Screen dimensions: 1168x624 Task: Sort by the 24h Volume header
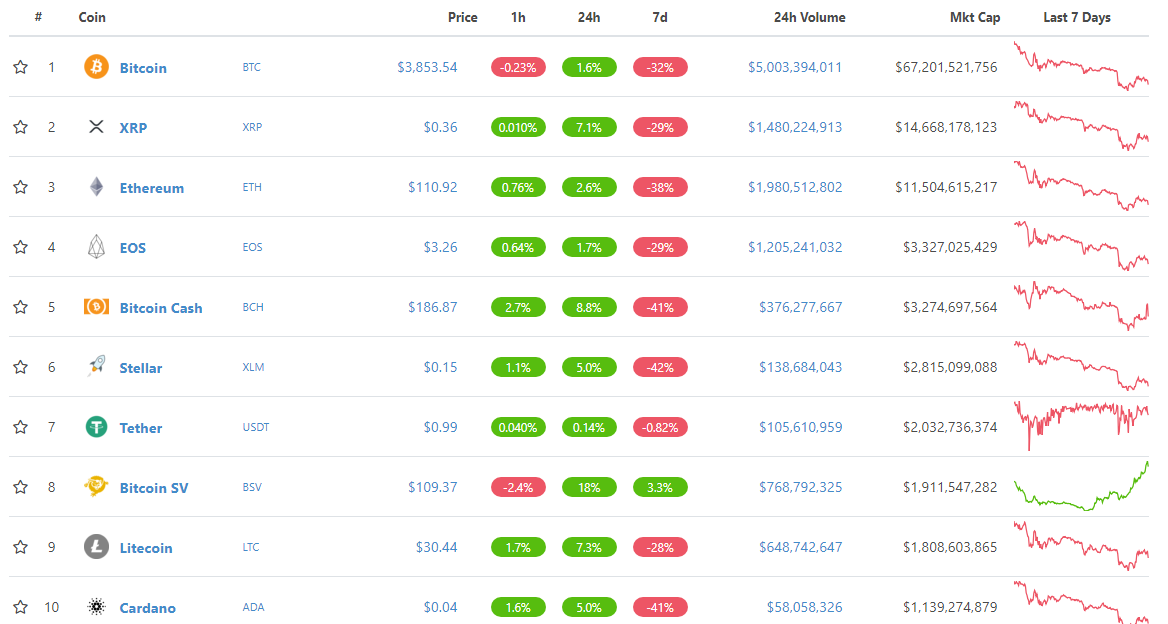(x=810, y=17)
